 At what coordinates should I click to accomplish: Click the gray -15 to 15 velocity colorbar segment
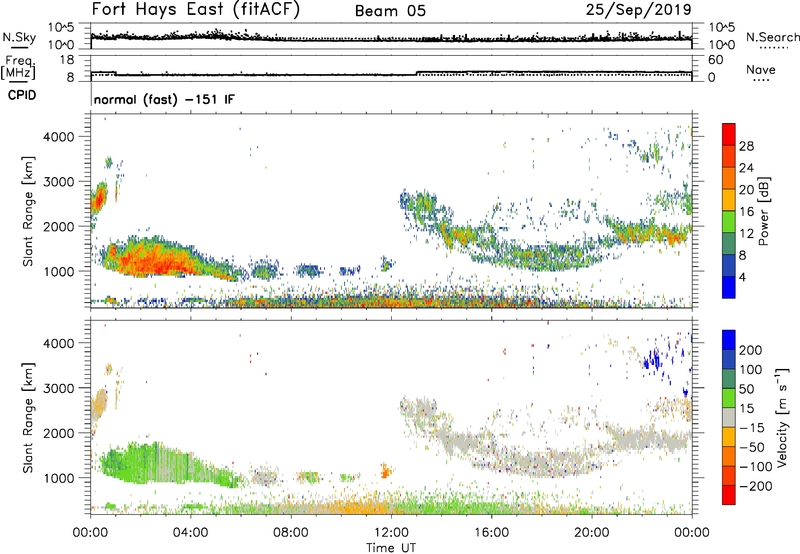click(729, 417)
